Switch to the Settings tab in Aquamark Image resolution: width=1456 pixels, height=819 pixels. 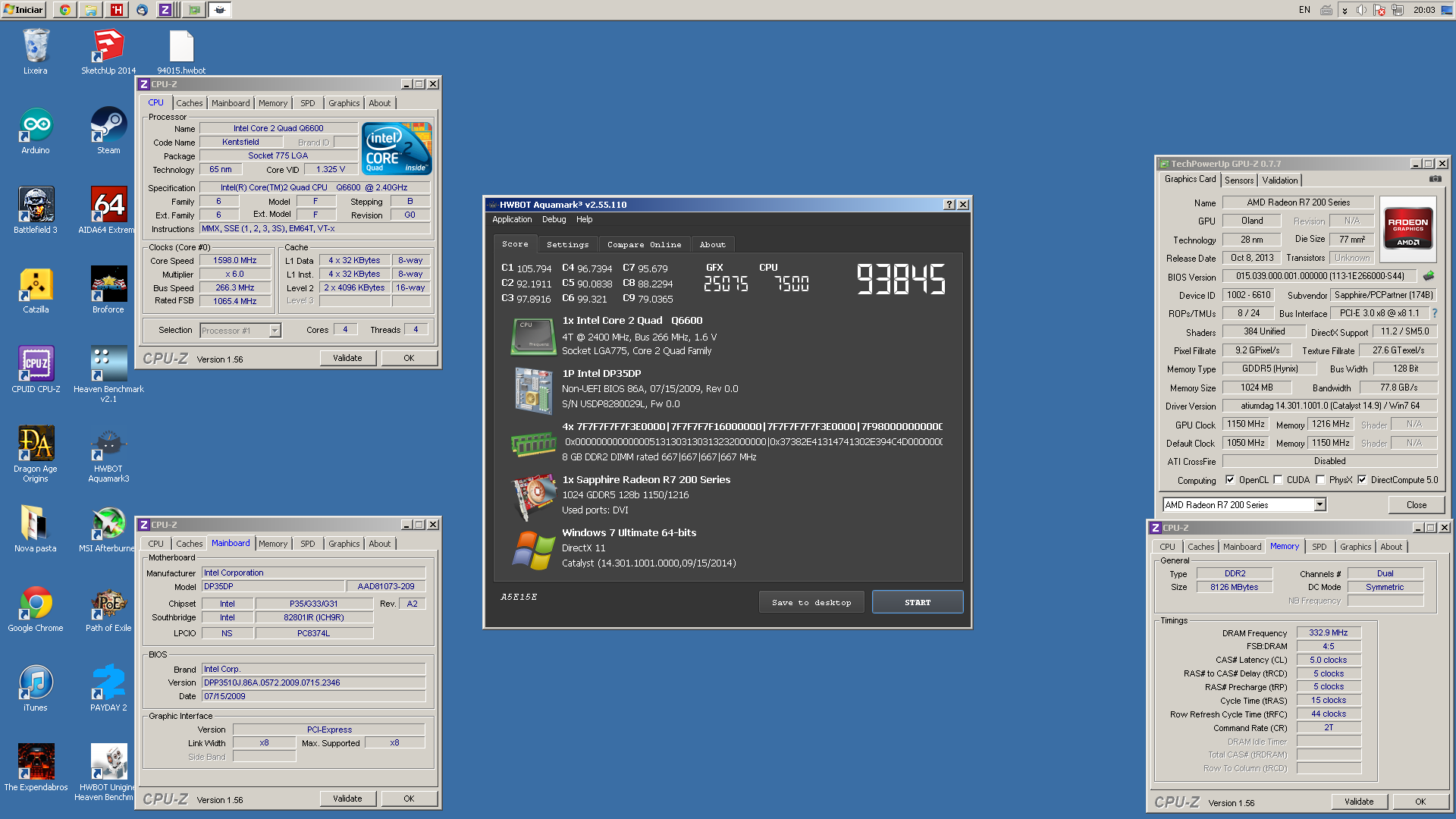pyautogui.click(x=567, y=244)
